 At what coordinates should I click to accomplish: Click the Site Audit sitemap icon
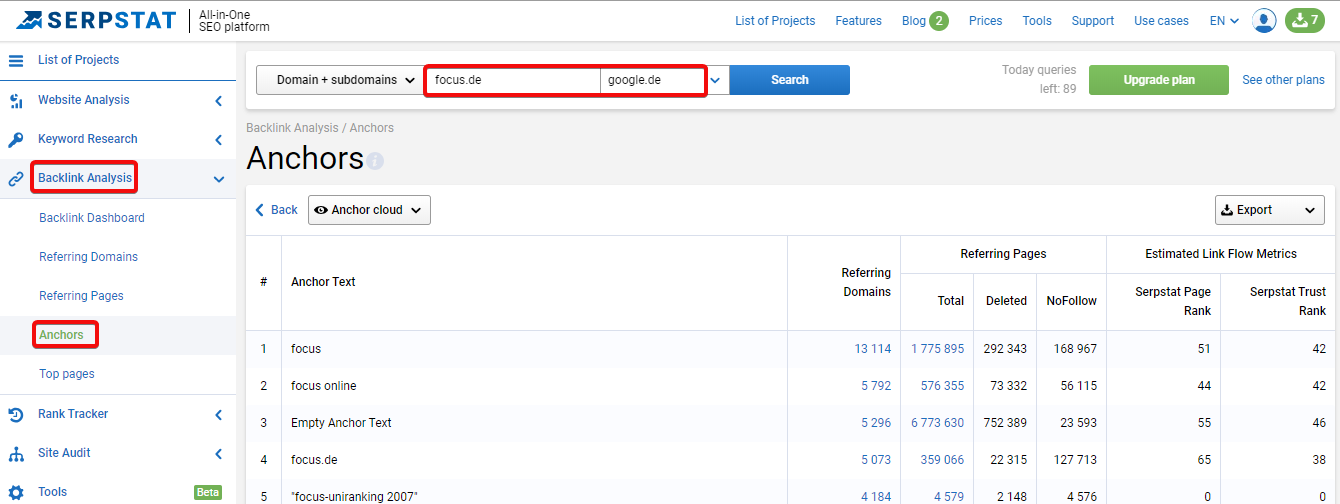(16, 453)
